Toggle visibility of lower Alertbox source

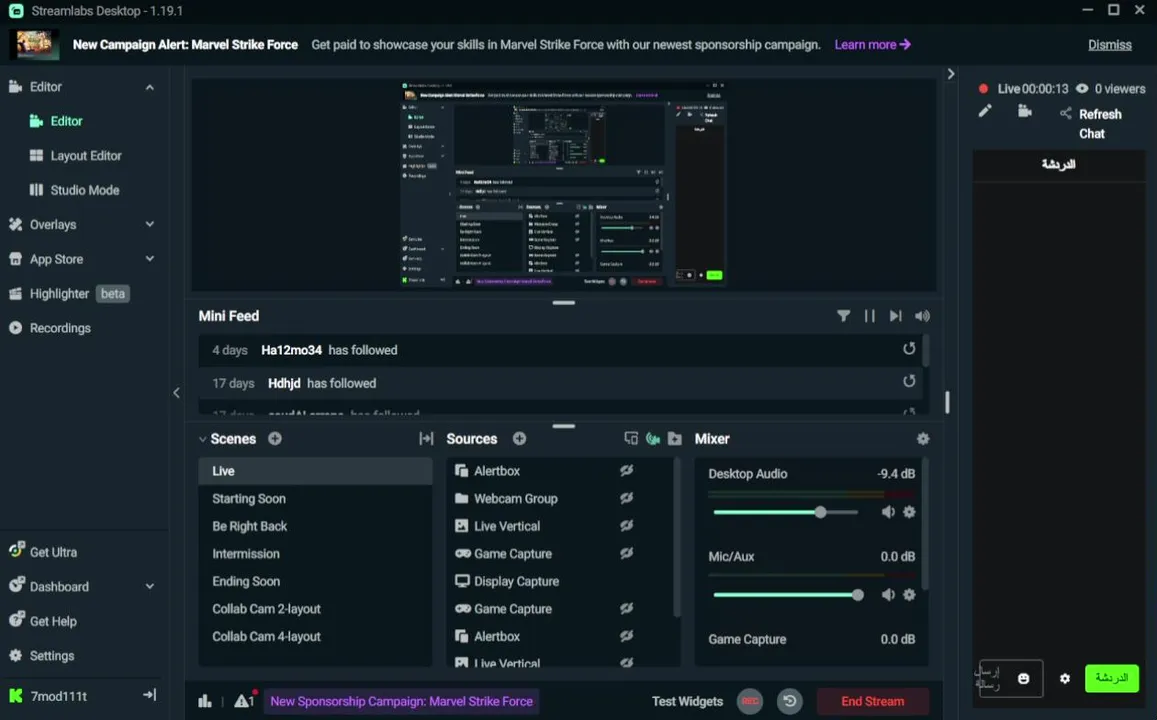[626, 636]
